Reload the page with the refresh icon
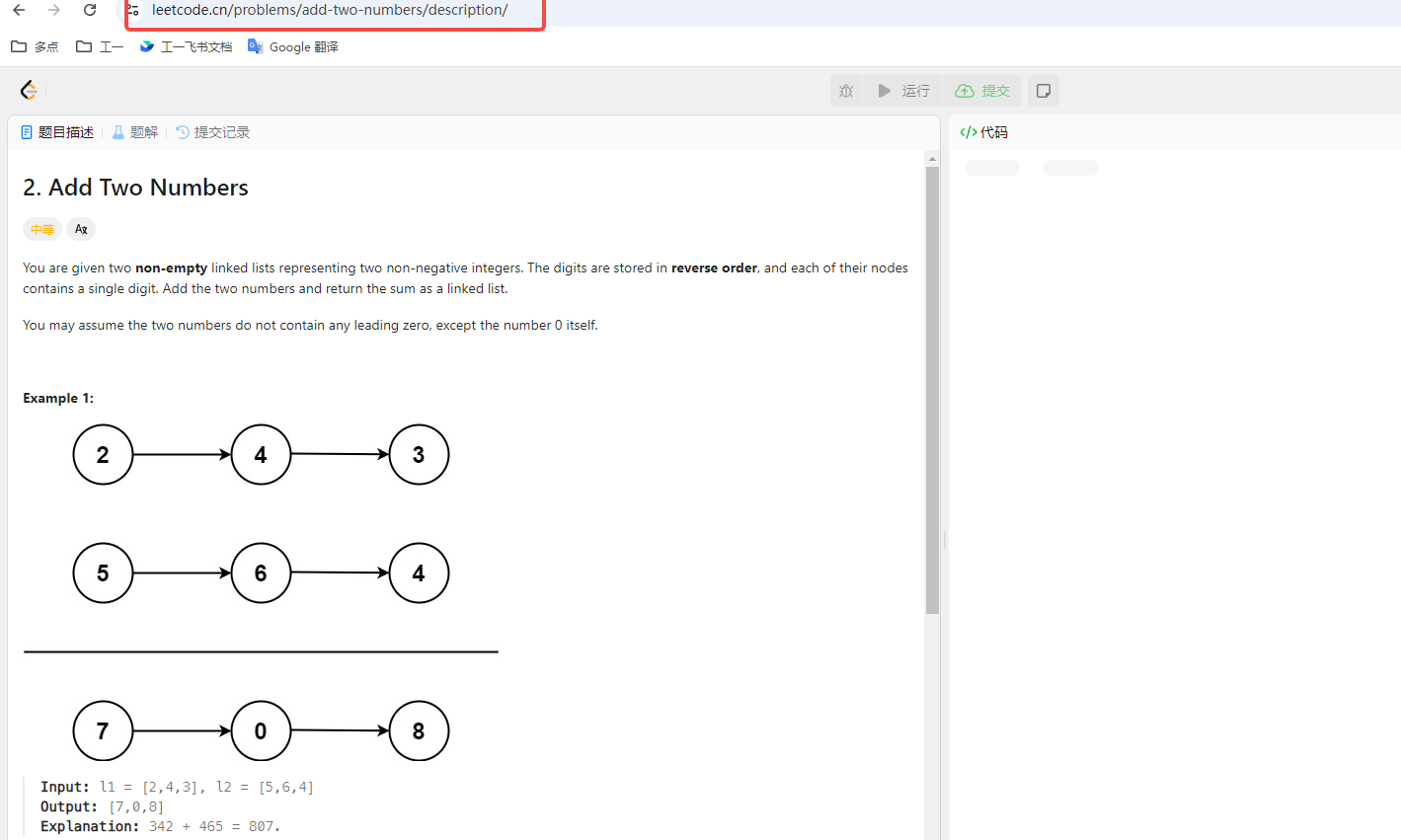1401x840 pixels. pos(90,10)
